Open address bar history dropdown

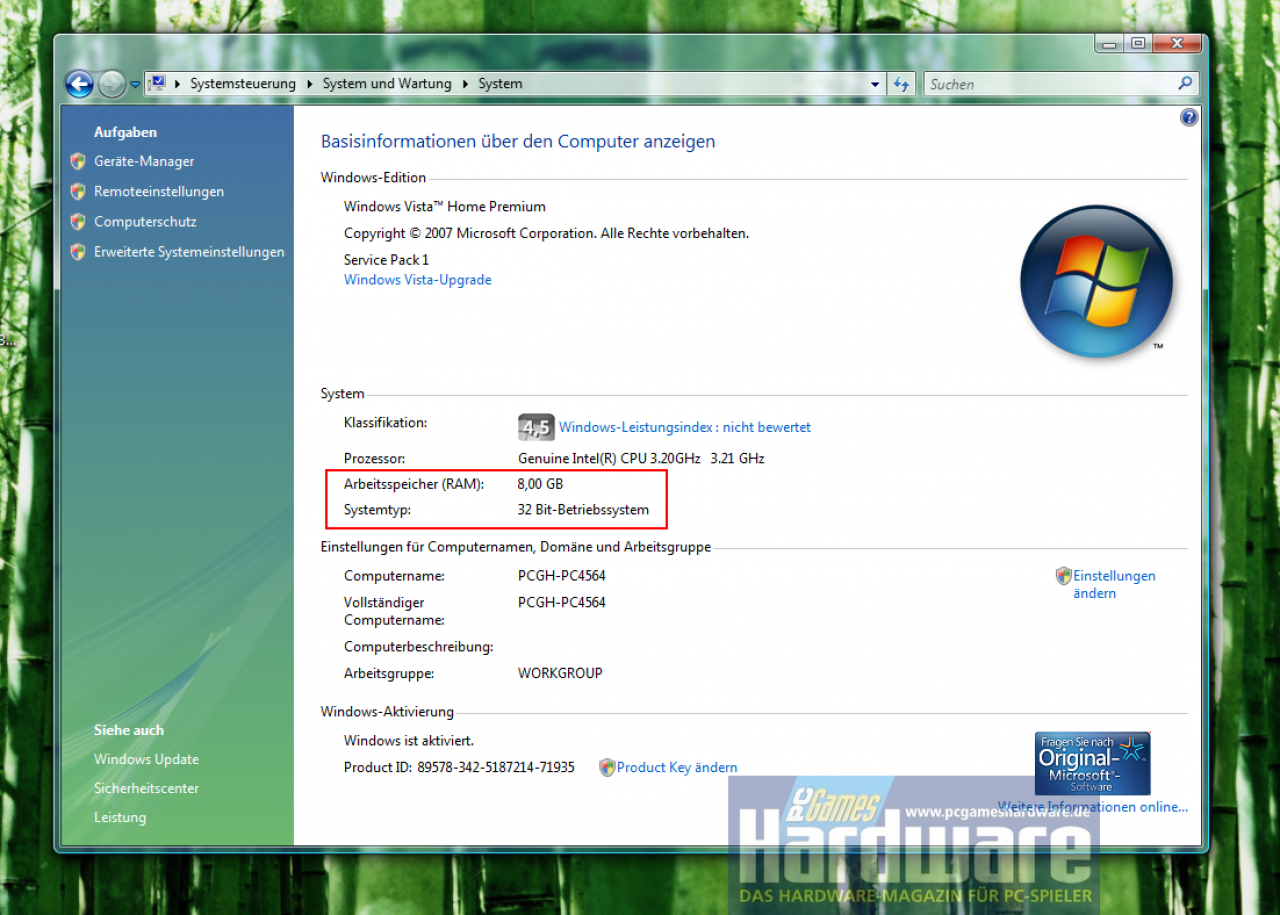pyautogui.click(x=875, y=85)
